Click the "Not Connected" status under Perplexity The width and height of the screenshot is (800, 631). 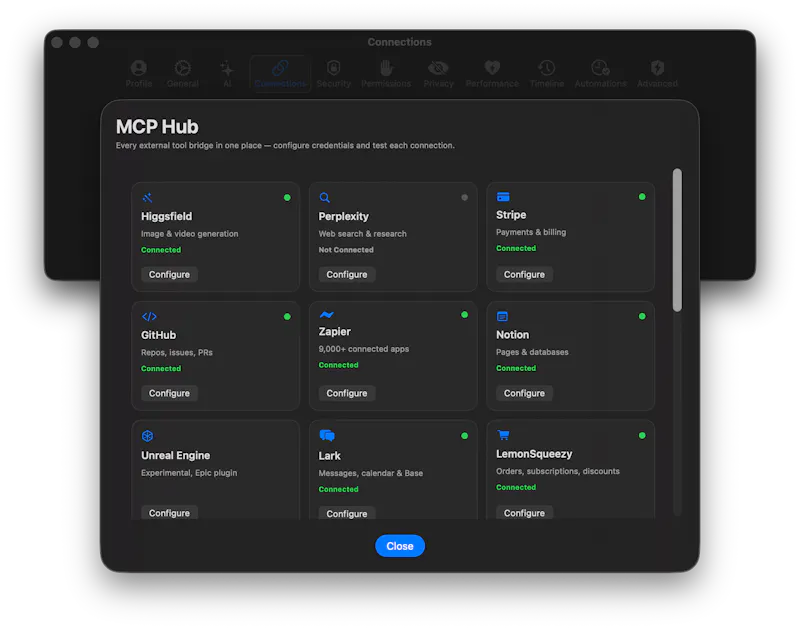point(346,250)
